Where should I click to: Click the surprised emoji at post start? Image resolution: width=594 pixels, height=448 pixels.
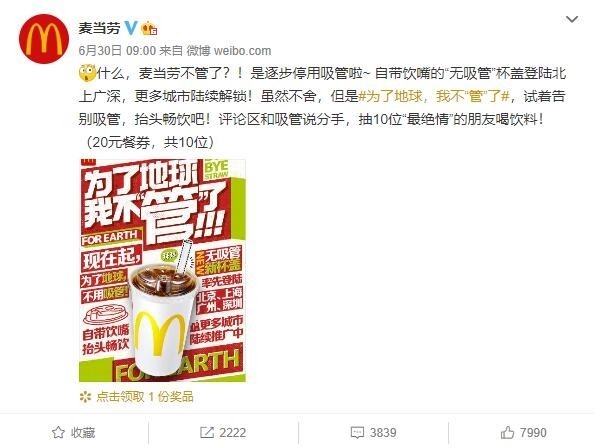point(87,73)
